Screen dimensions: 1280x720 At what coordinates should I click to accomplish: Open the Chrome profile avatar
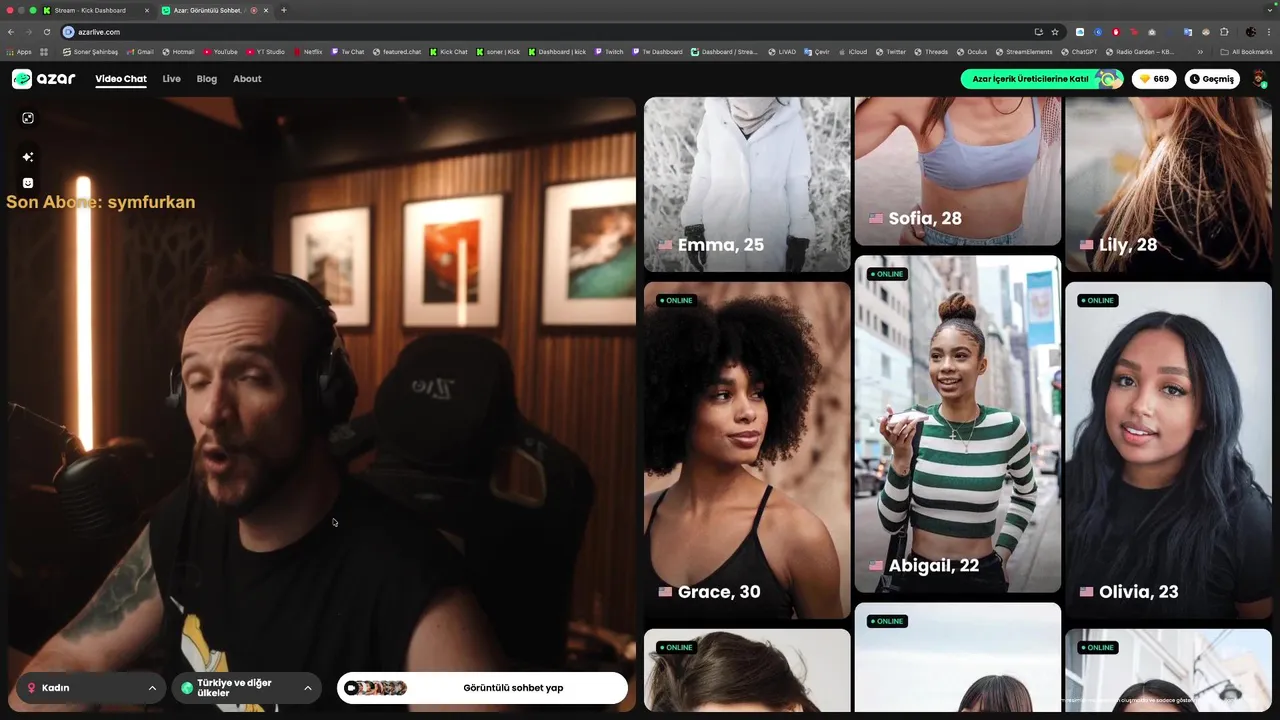(1251, 32)
